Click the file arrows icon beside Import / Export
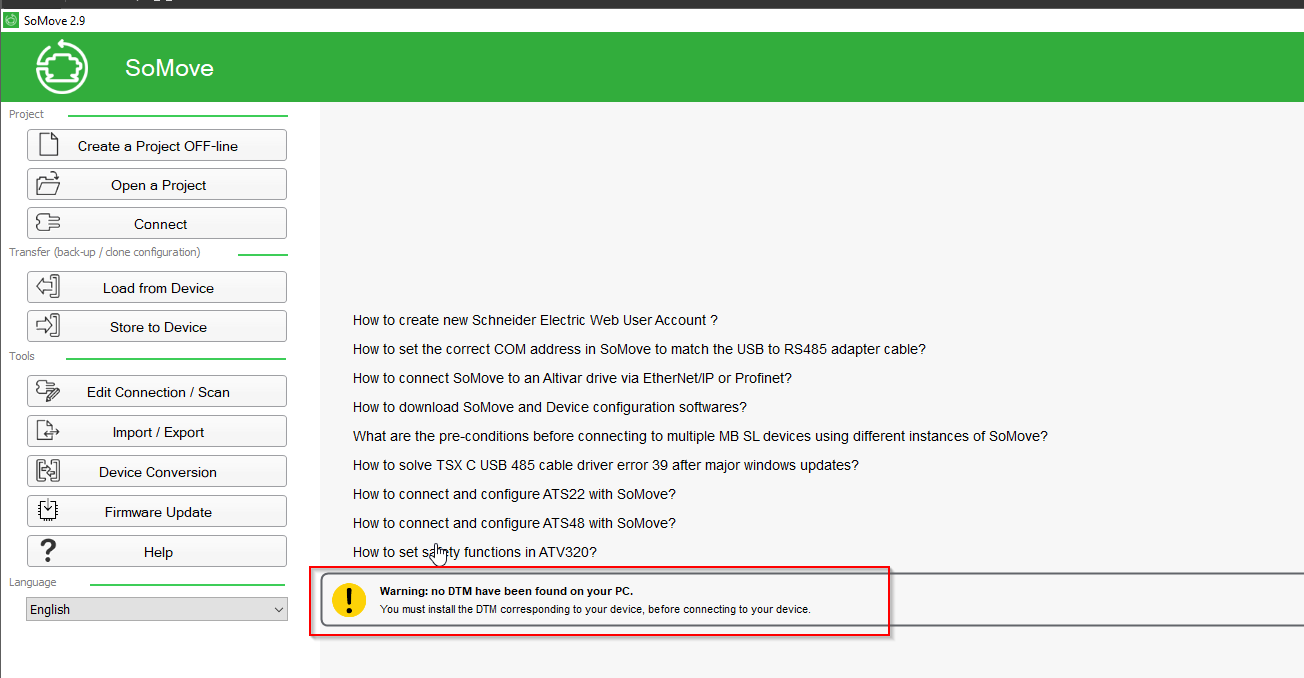Screen dimensions: 1304x678 (x=48, y=431)
